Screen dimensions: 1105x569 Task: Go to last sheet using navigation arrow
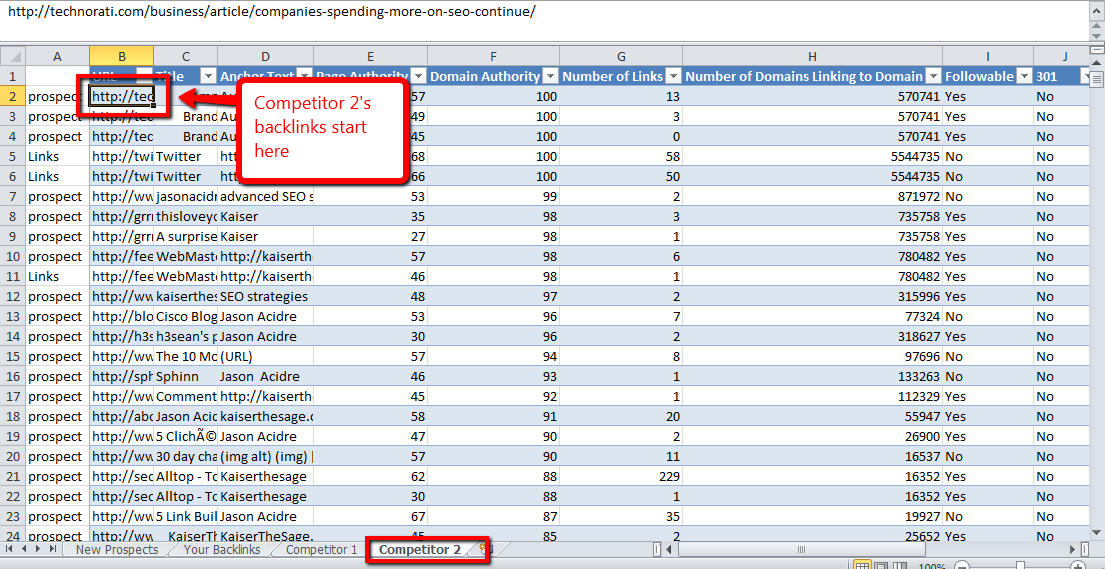pos(52,550)
